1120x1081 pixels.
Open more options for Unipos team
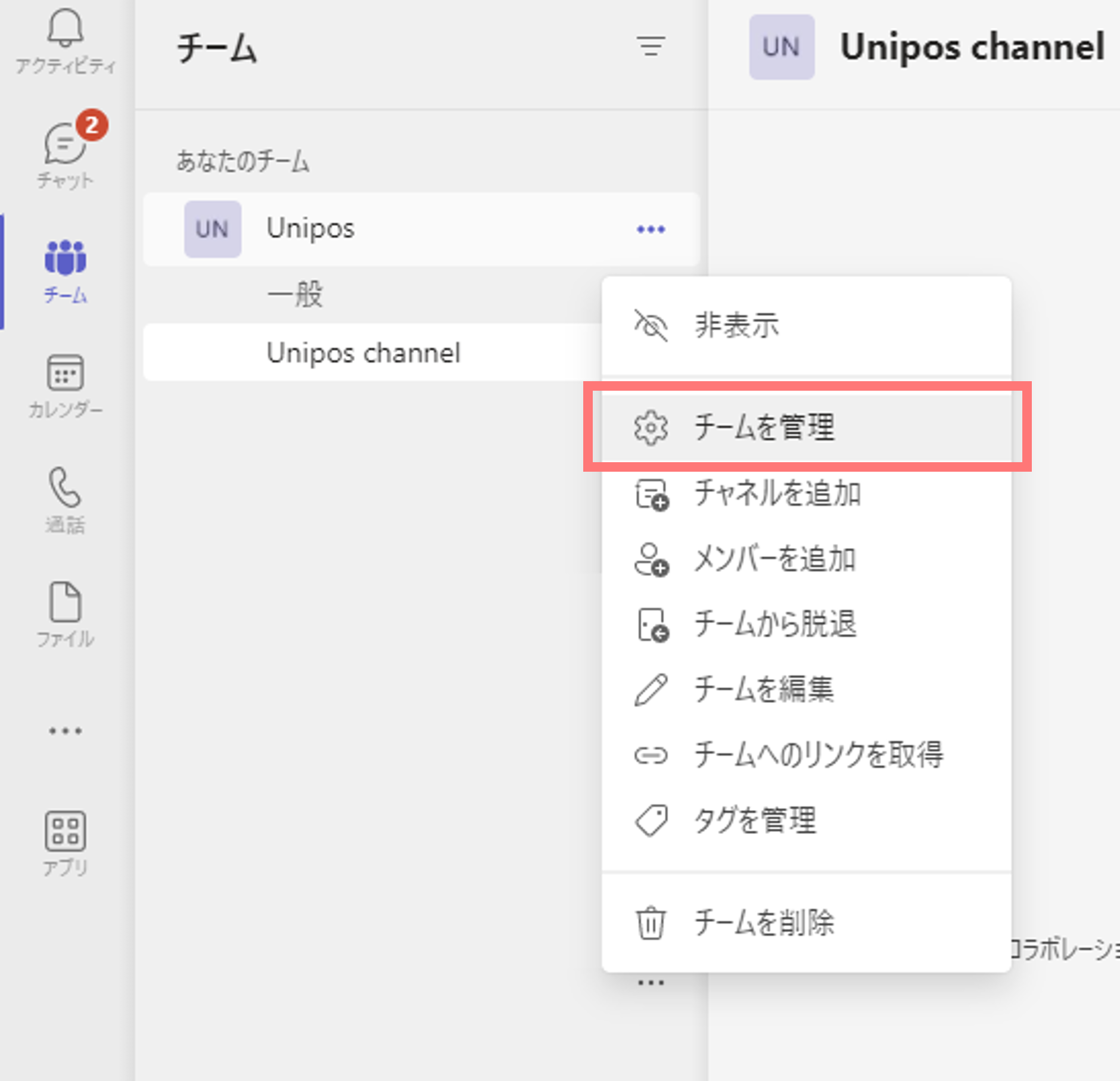pyautogui.click(x=651, y=229)
